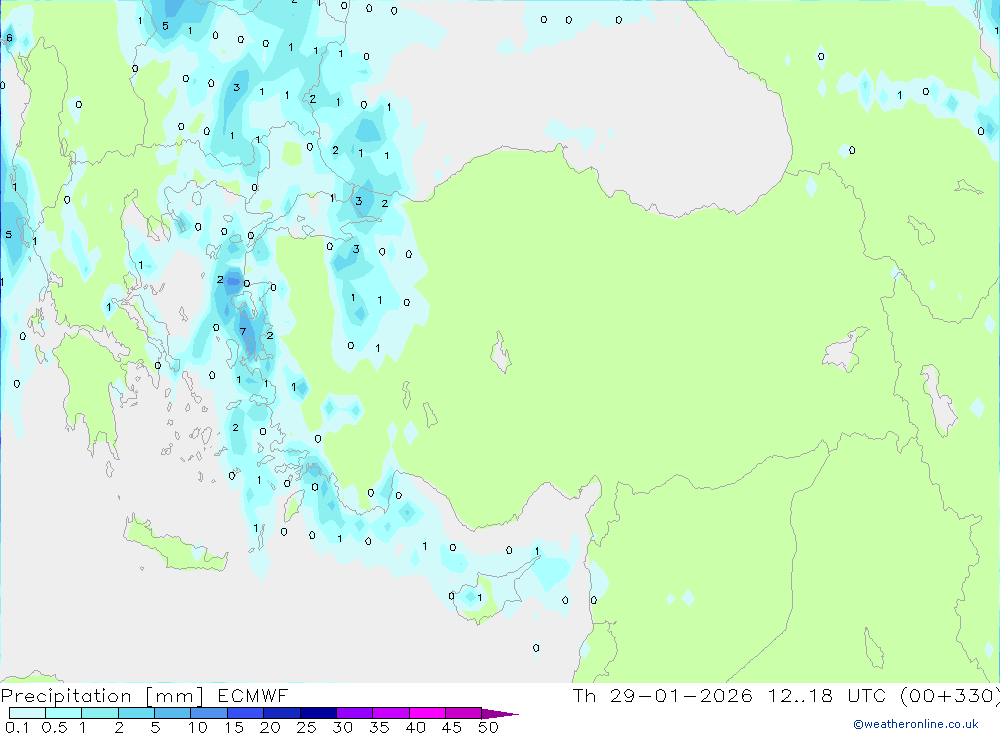
Task: Click the 5–10 mm legend color swatch
Action: pos(173,713)
